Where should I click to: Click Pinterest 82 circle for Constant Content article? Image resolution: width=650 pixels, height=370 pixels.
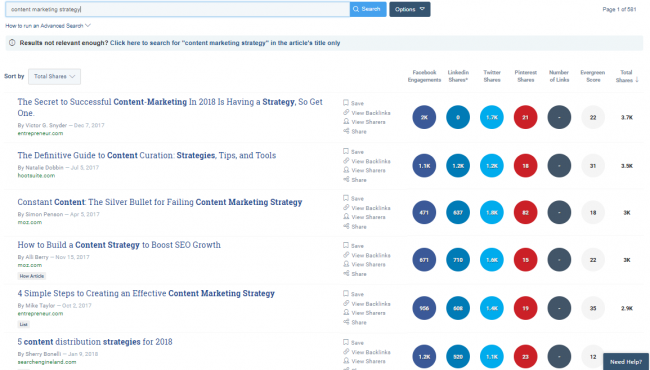coord(526,213)
